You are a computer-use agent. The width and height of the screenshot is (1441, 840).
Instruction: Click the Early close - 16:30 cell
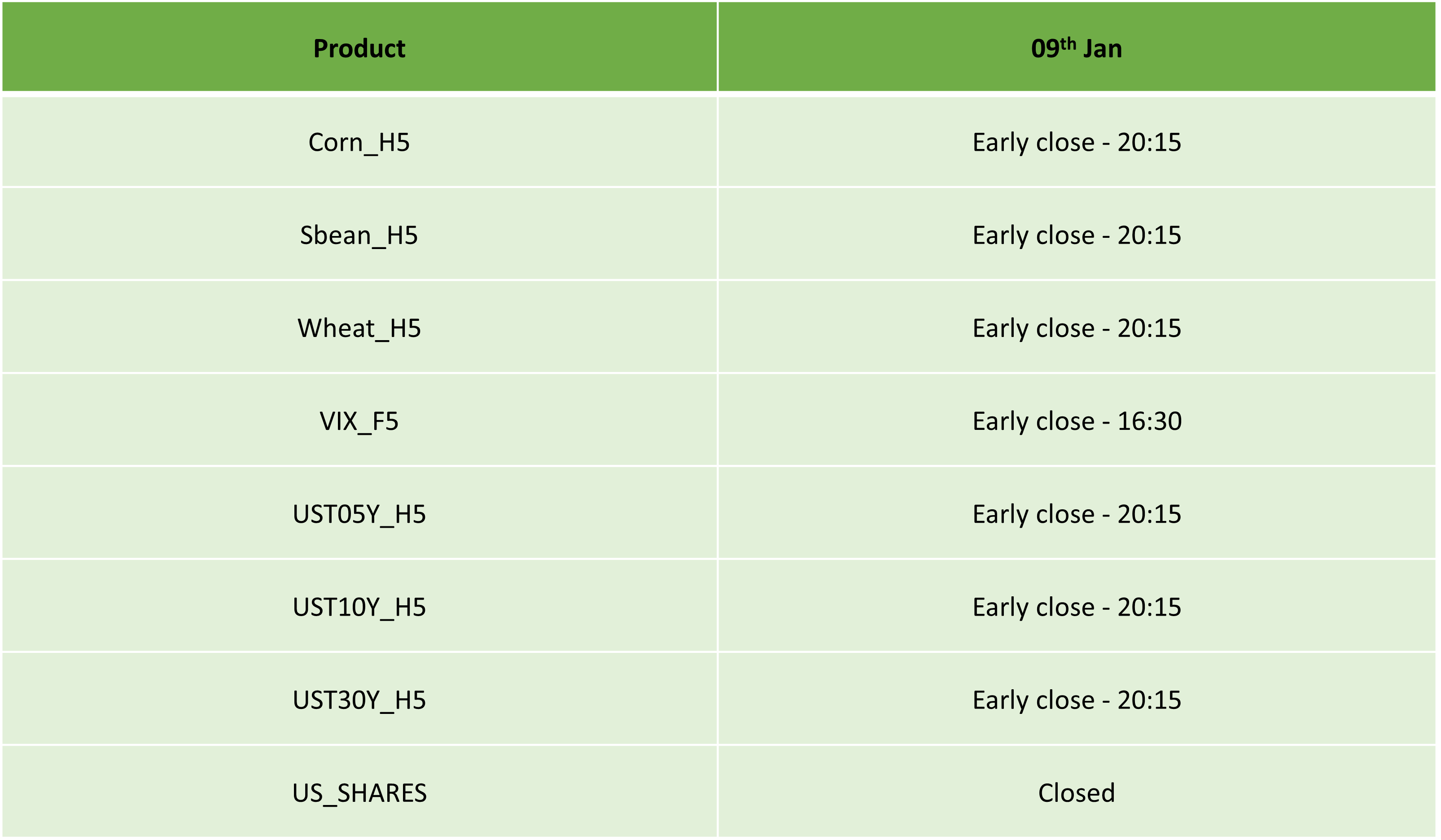1077,420
